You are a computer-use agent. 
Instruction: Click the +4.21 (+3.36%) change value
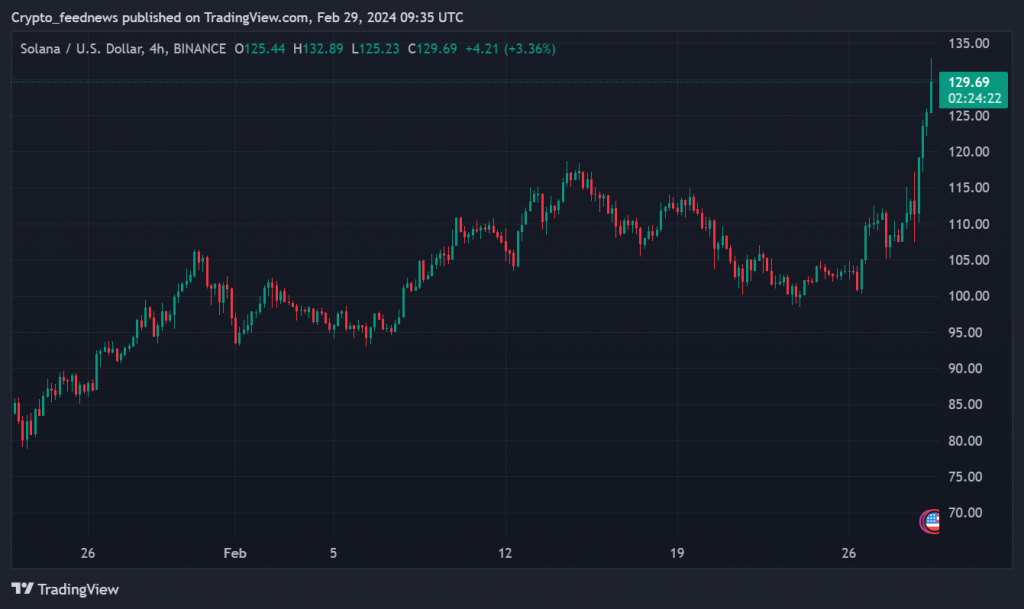pyautogui.click(x=511, y=48)
